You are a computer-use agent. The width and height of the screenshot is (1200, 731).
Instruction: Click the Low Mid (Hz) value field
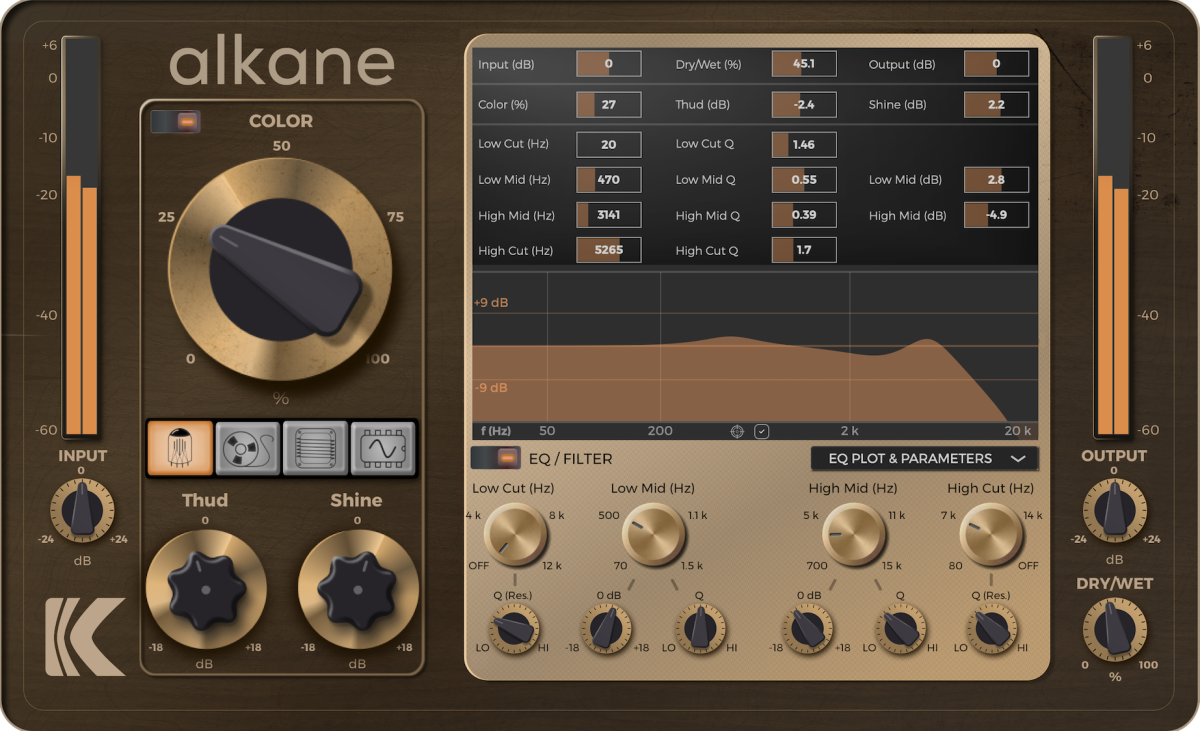click(x=608, y=180)
